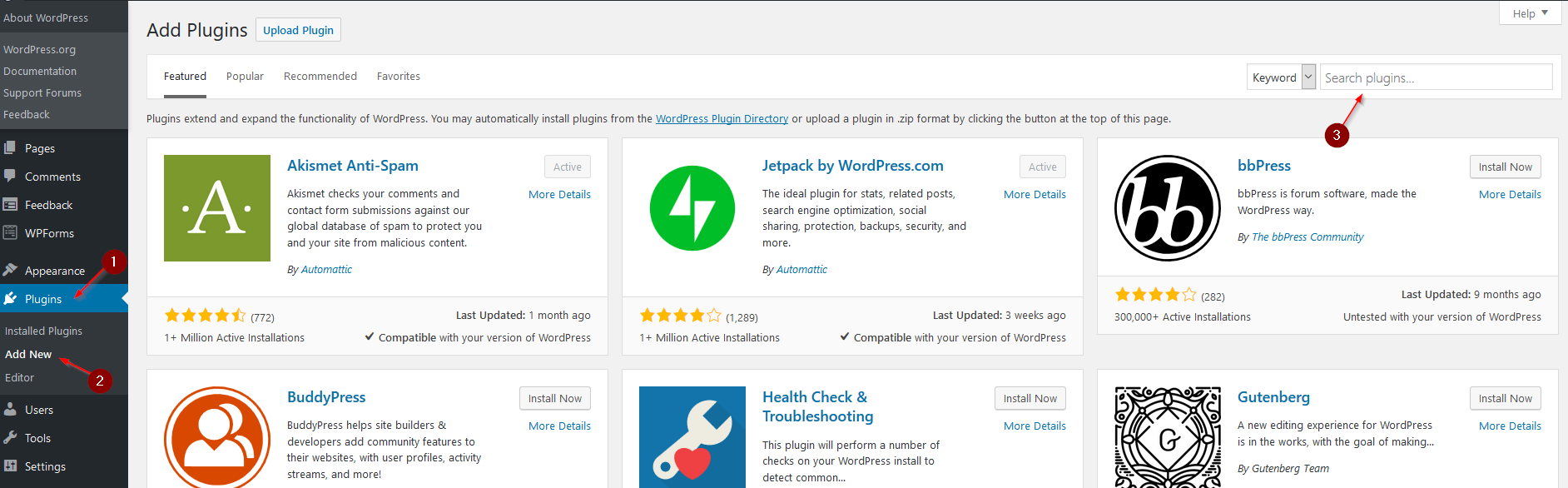Click the Pages icon in sidebar

pyautogui.click(x=10, y=148)
